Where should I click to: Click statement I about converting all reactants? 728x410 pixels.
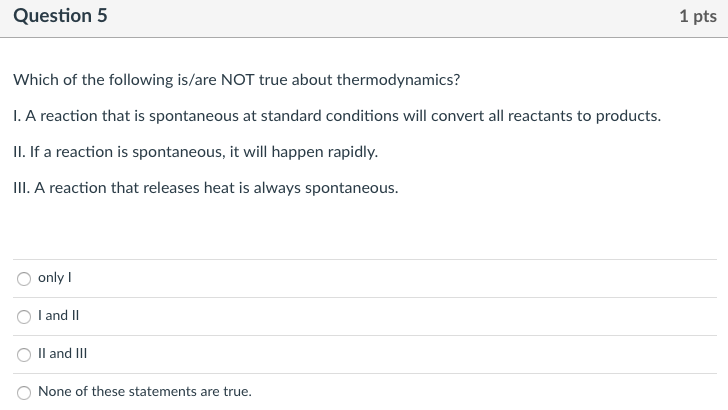tap(337, 116)
